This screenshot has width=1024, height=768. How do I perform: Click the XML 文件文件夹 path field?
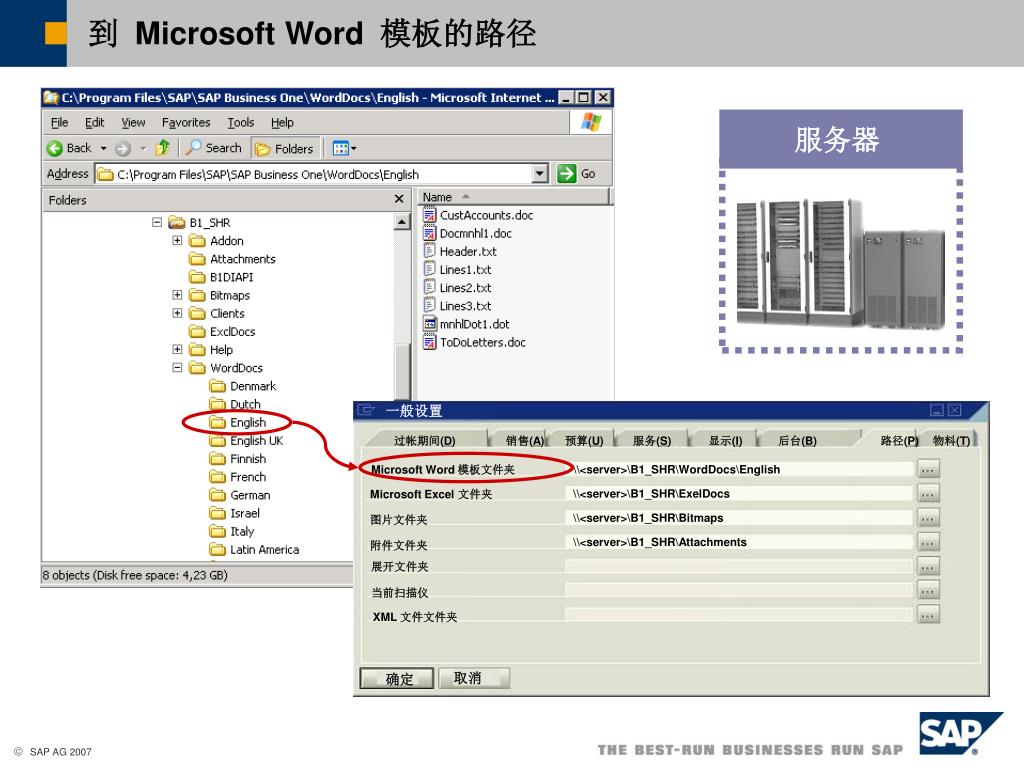point(739,615)
